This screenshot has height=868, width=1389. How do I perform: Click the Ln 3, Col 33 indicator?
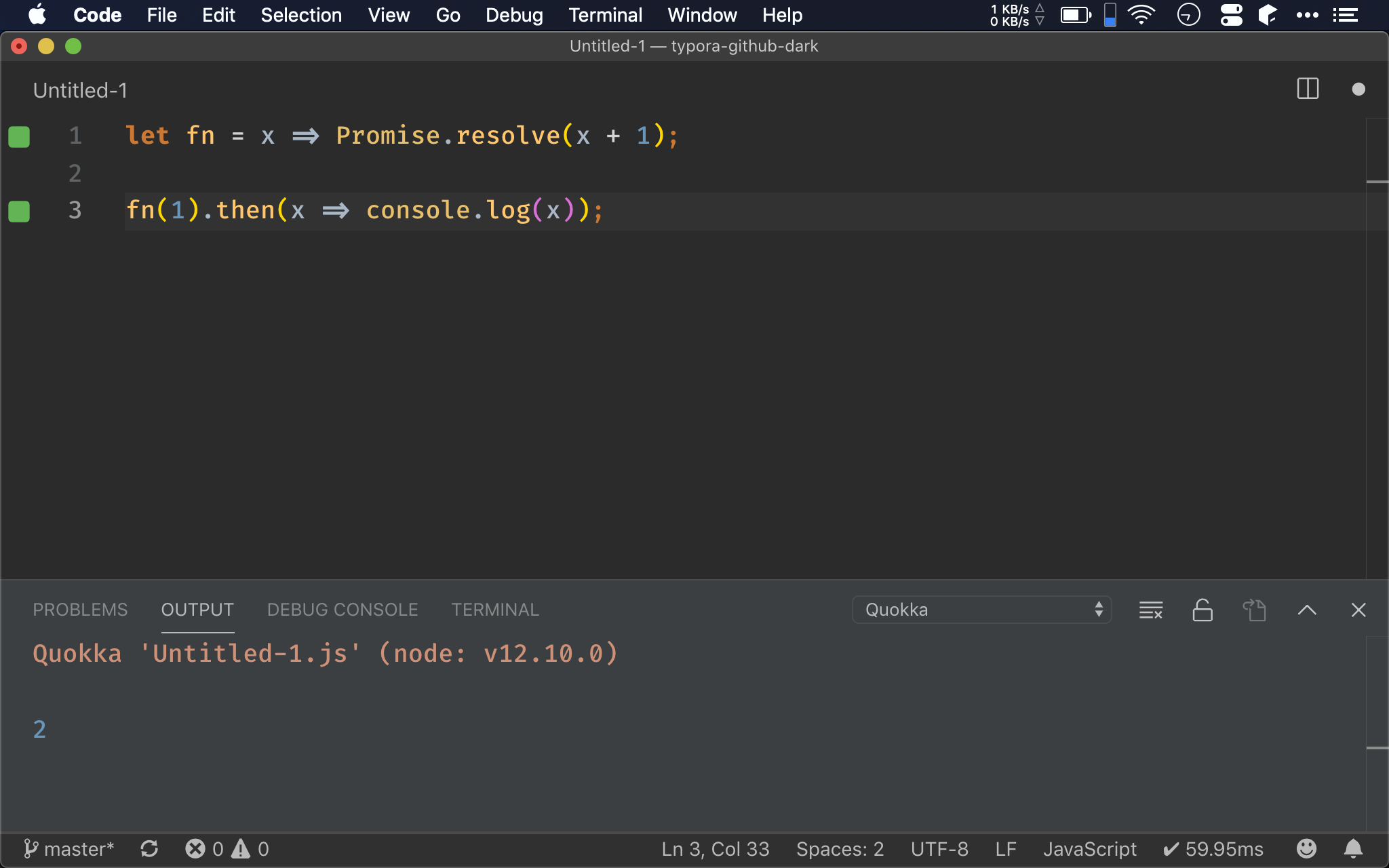coord(716,849)
